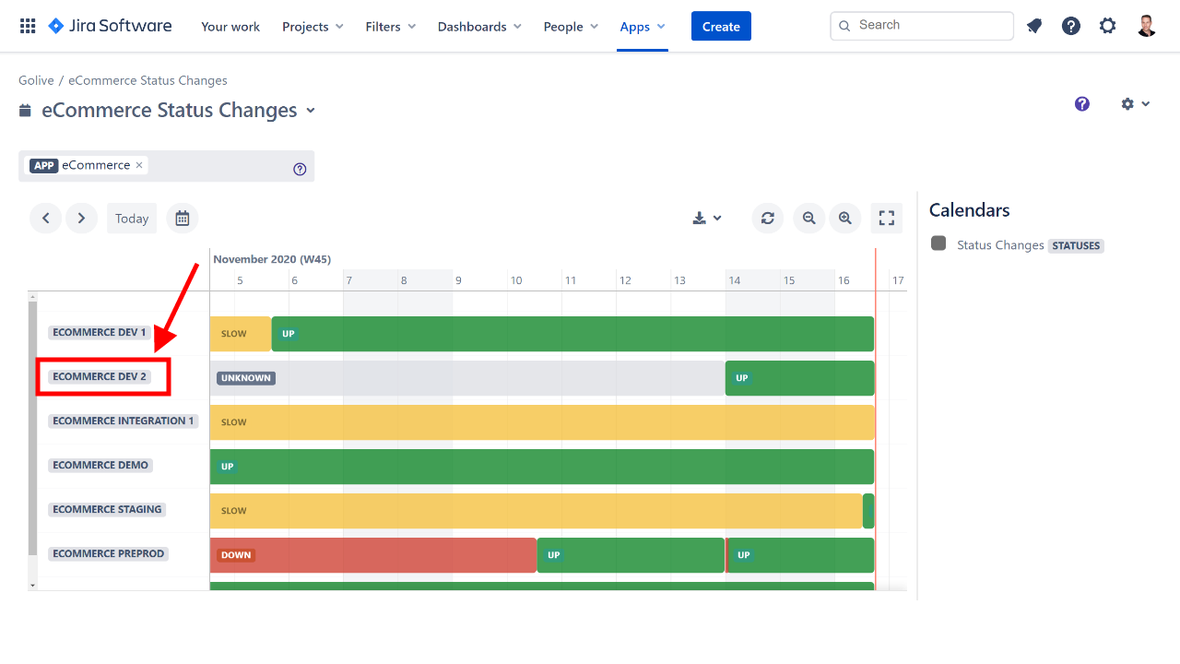Viewport: 1180px width, 664px height.
Task: Remove the eCommerce app filter tag
Action: [140, 165]
